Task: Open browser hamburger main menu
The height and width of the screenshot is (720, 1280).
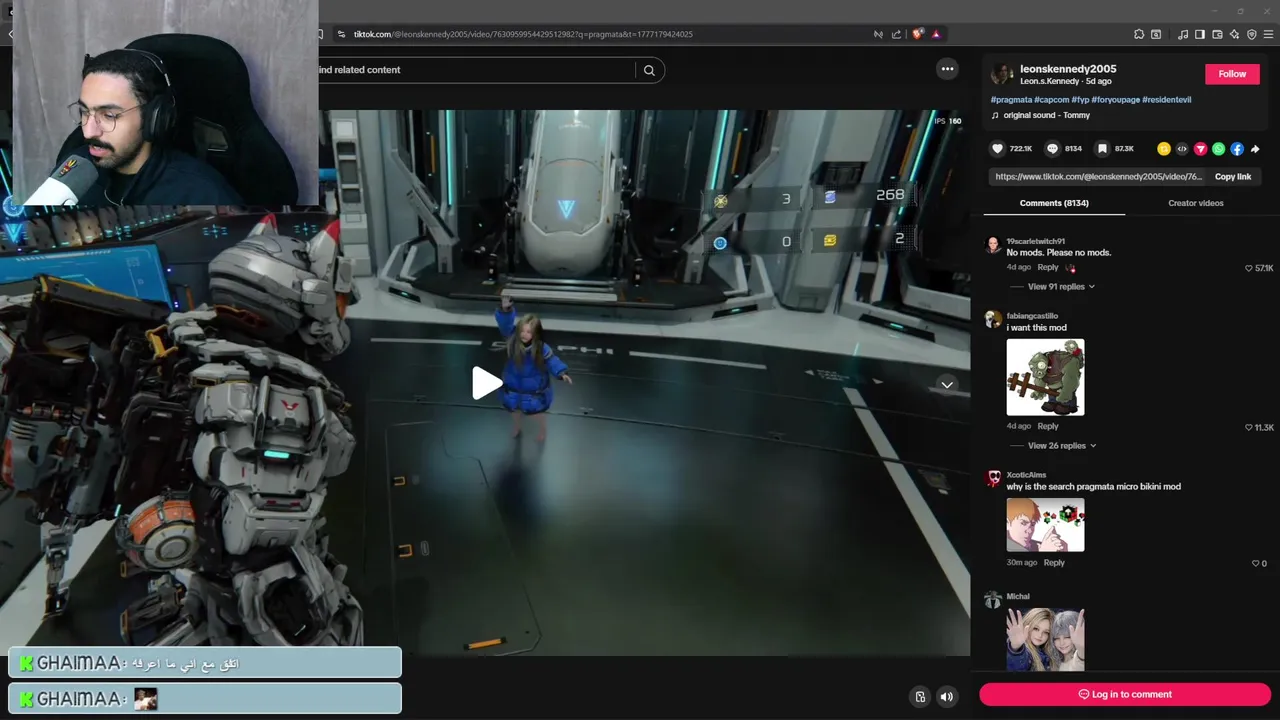Action: [1269, 34]
